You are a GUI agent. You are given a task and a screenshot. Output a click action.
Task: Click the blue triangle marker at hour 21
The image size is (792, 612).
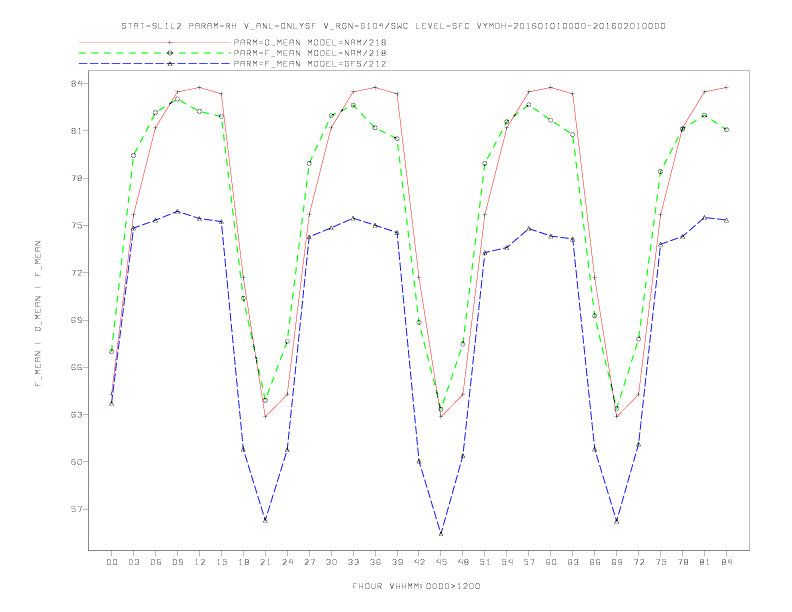[x=265, y=520]
